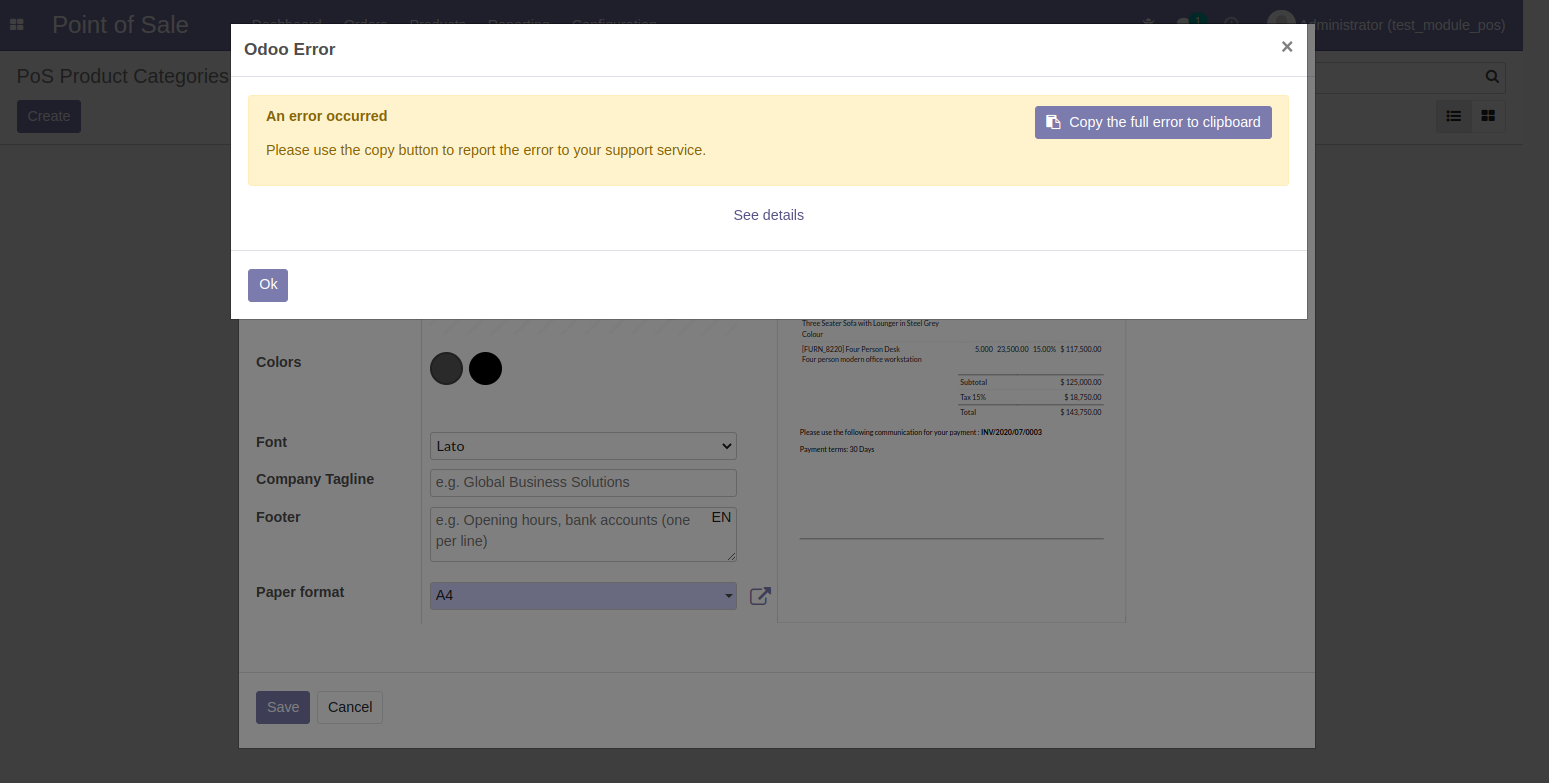
Task: Copy the full error to clipboard
Action: point(1152,122)
